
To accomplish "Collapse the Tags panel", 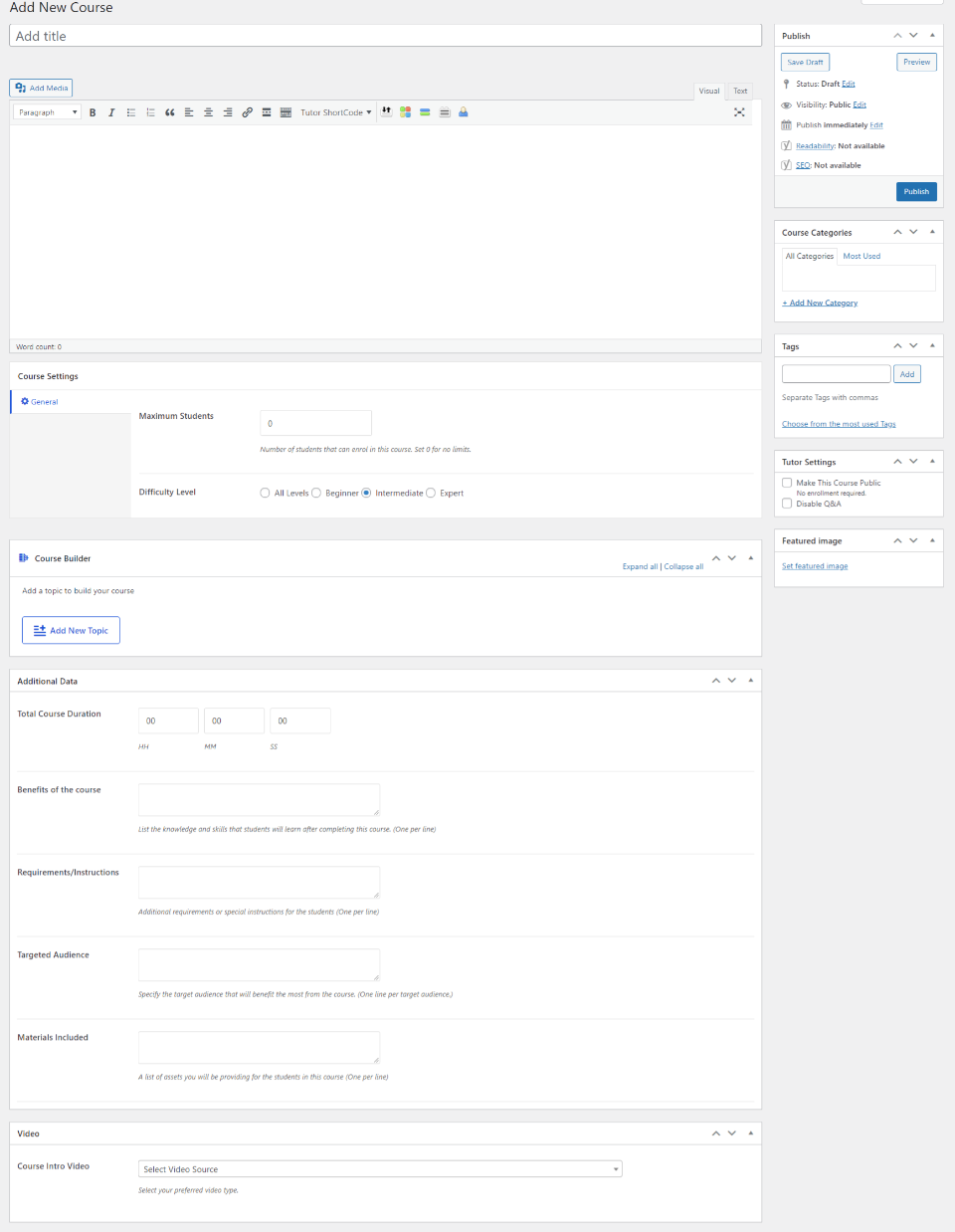I will click(x=932, y=345).
